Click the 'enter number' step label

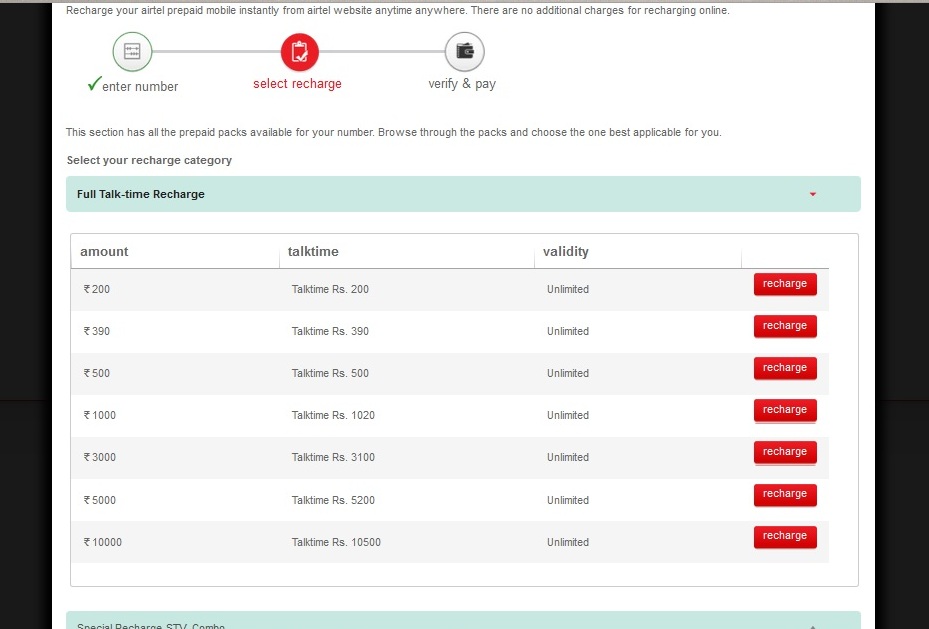pos(140,86)
